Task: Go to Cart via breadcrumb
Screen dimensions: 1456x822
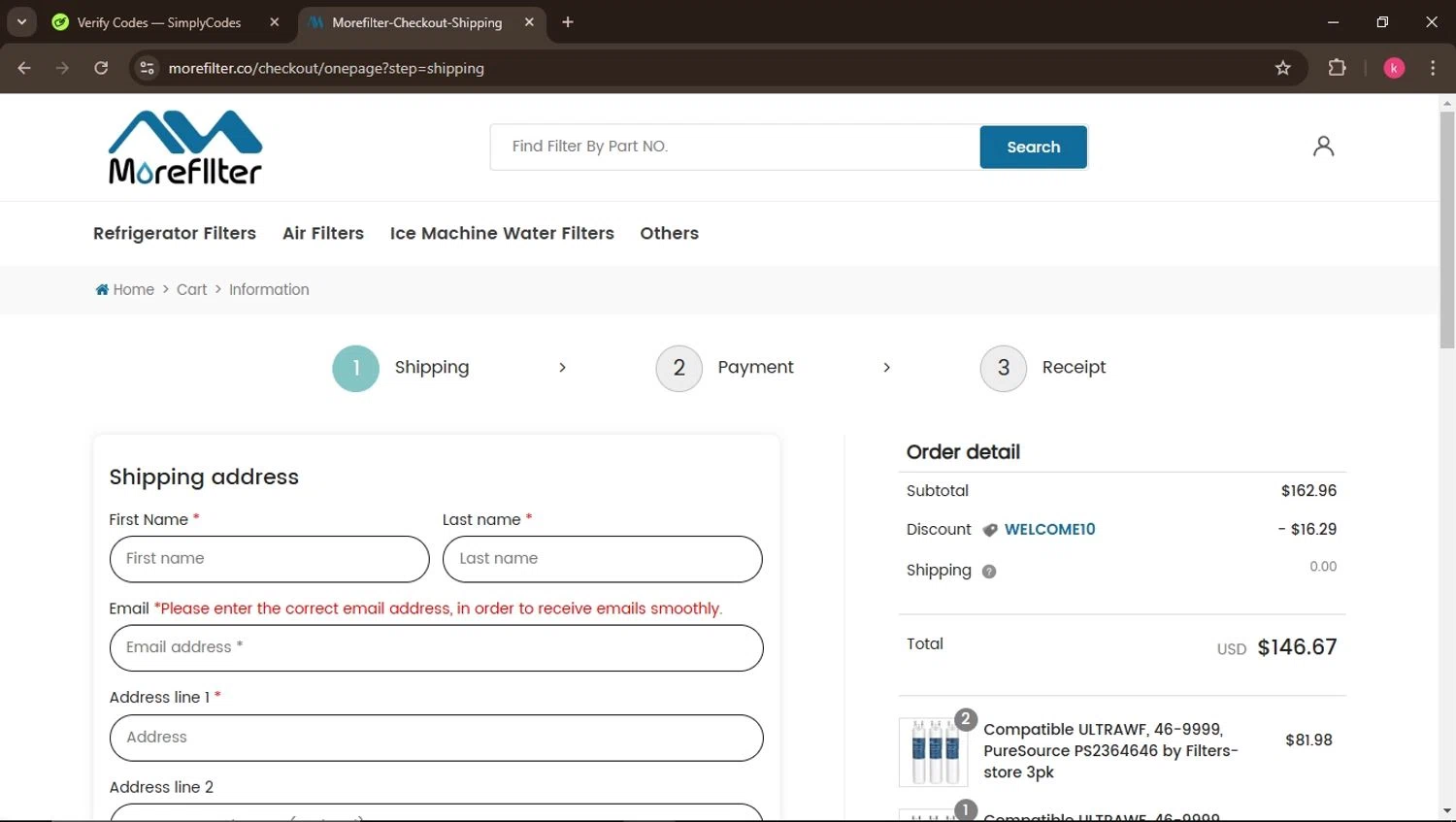Action: point(191,289)
